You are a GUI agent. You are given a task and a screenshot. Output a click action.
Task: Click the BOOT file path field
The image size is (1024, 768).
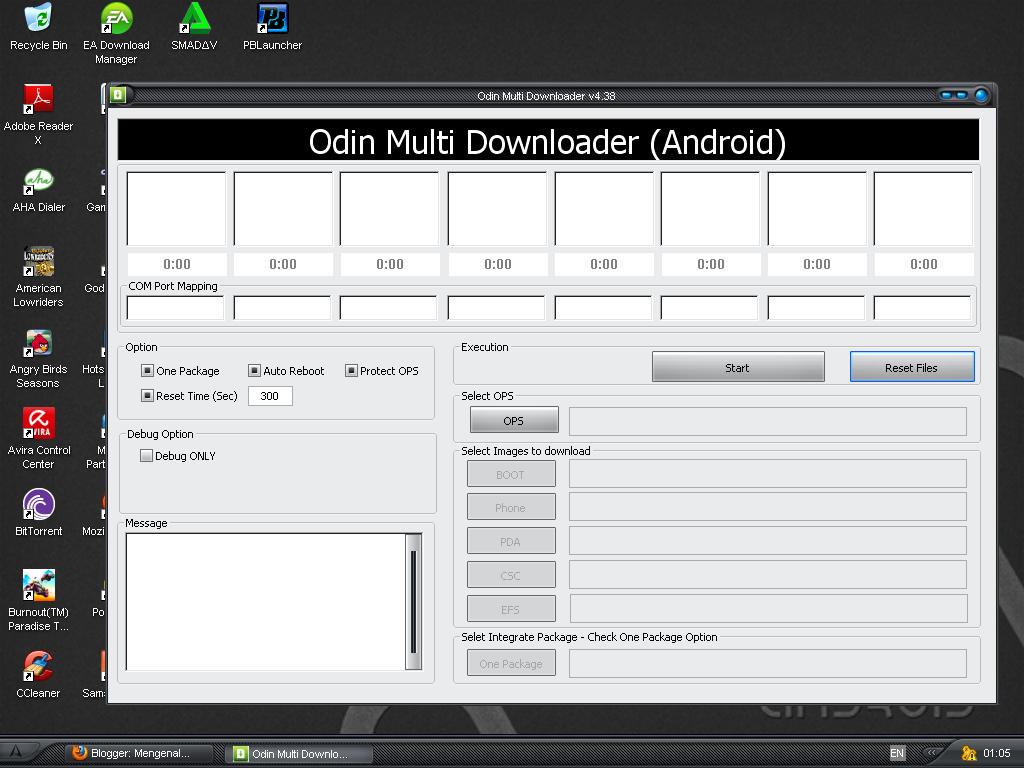coord(767,474)
